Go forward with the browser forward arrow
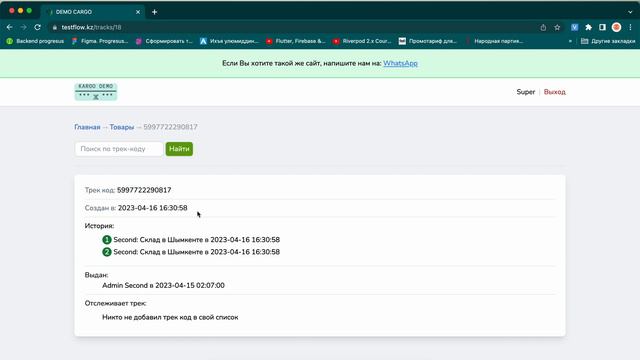This screenshot has height=360, width=640. pos(24,27)
